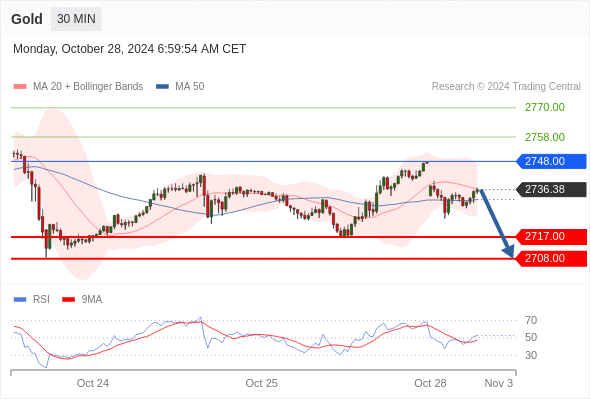Click the 2758.00 resistance level label

544,137
